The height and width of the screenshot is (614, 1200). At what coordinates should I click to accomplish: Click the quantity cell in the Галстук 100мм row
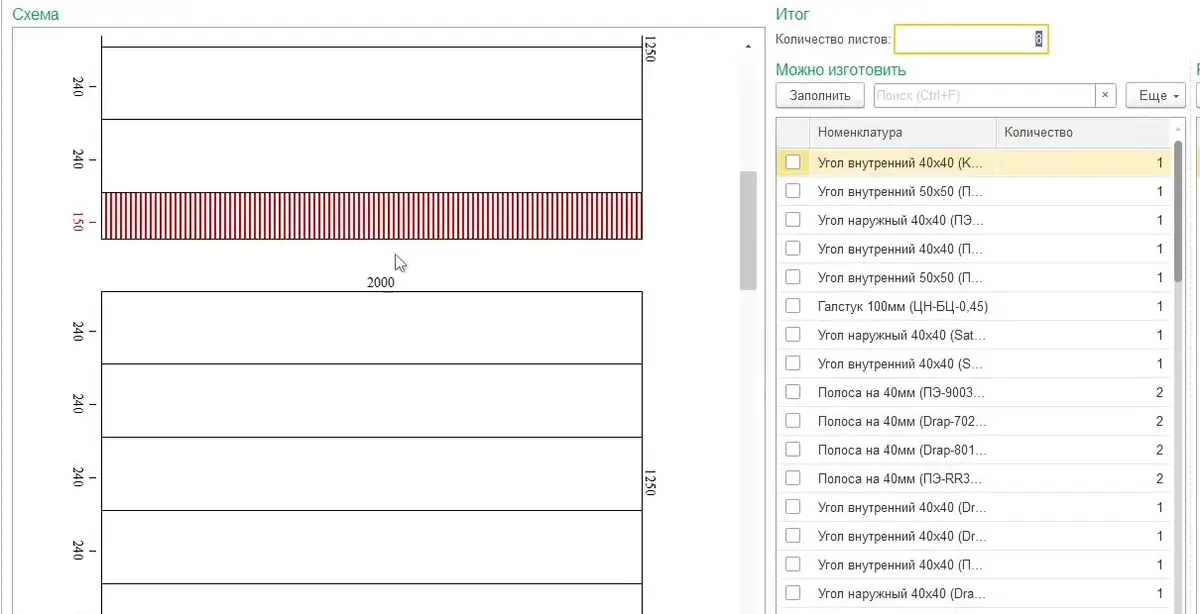point(1083,306)
